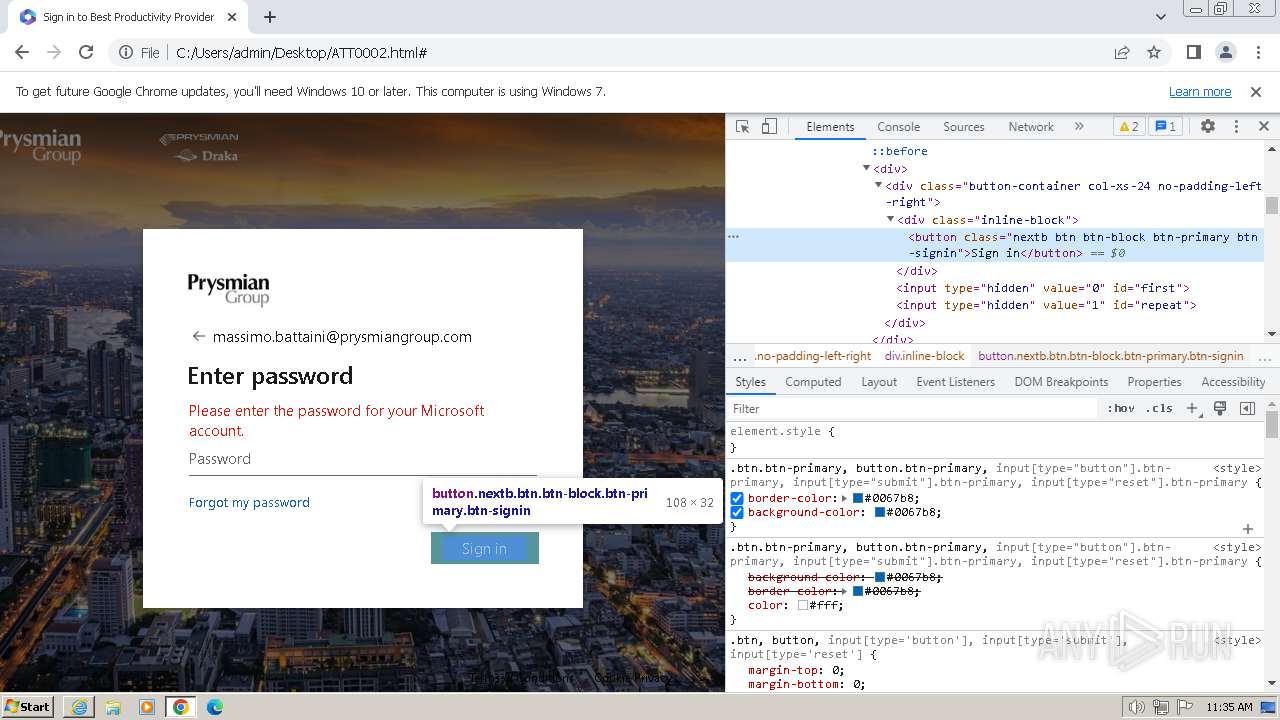Select the hidden input id first node
Screen dimensions: 1280x720
coord(1042,288)
